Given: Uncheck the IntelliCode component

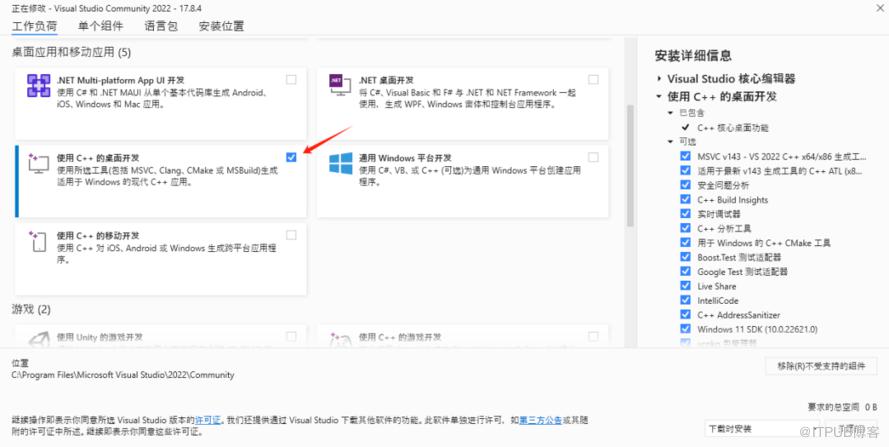Looking at the screenshot, I should [685, 300].
